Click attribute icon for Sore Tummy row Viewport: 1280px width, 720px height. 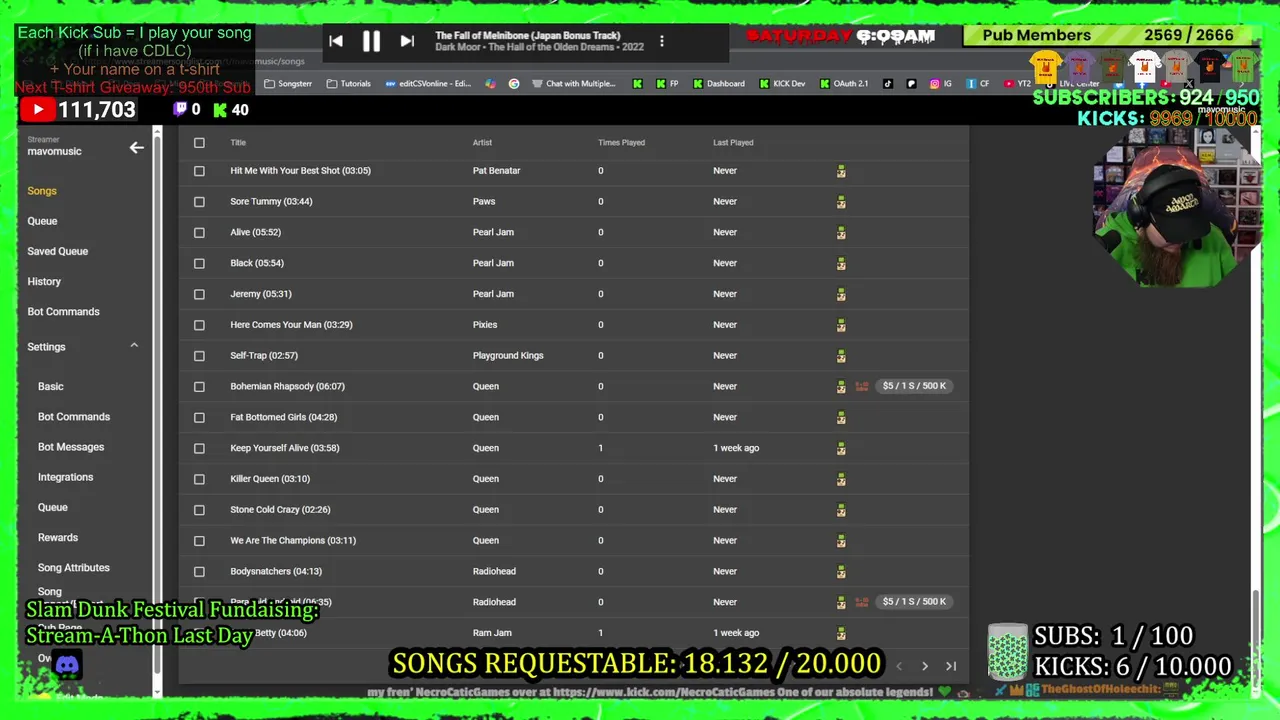(x=841, y=202)
